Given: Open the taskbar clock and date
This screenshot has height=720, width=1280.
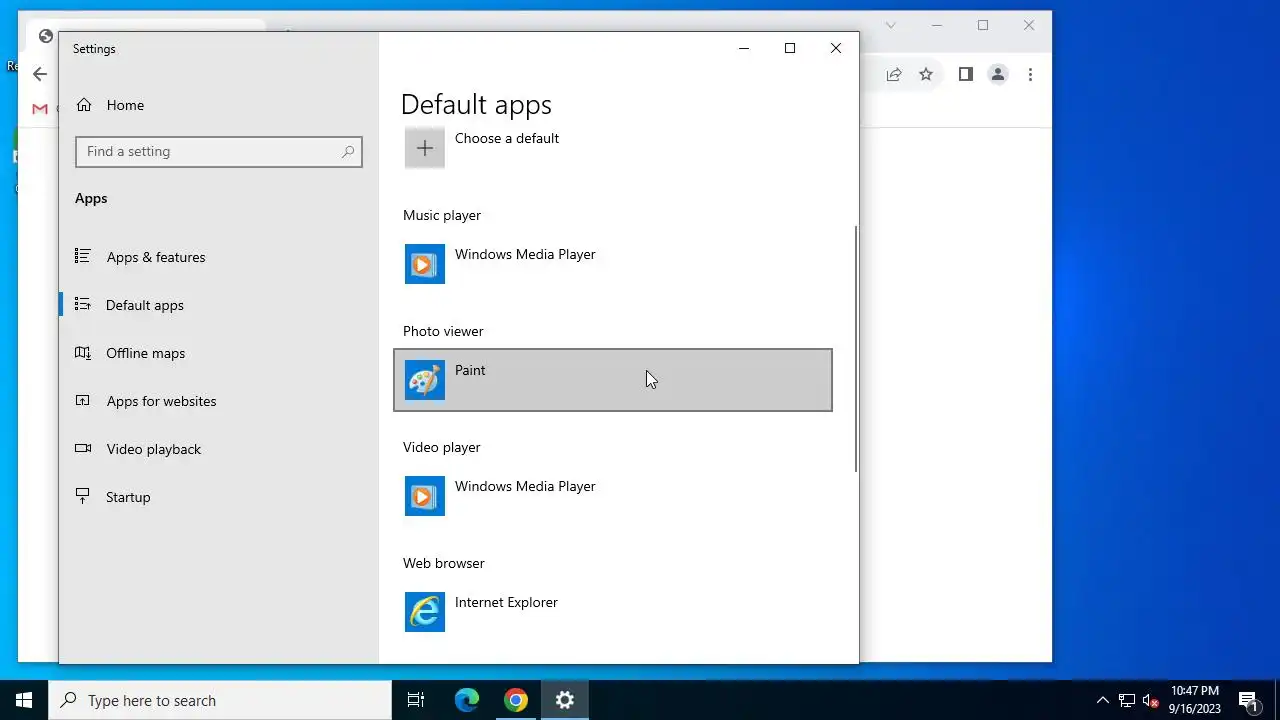Looking at the screenshot, I should click(1195, 700).
